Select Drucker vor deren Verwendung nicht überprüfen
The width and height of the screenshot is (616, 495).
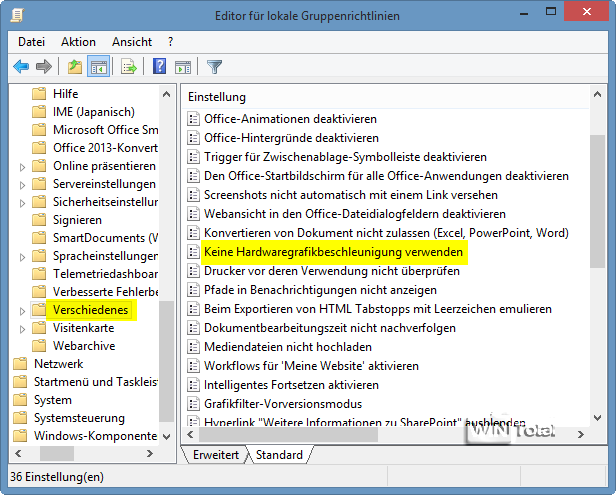pyautogui.click(x=332, y=271)
